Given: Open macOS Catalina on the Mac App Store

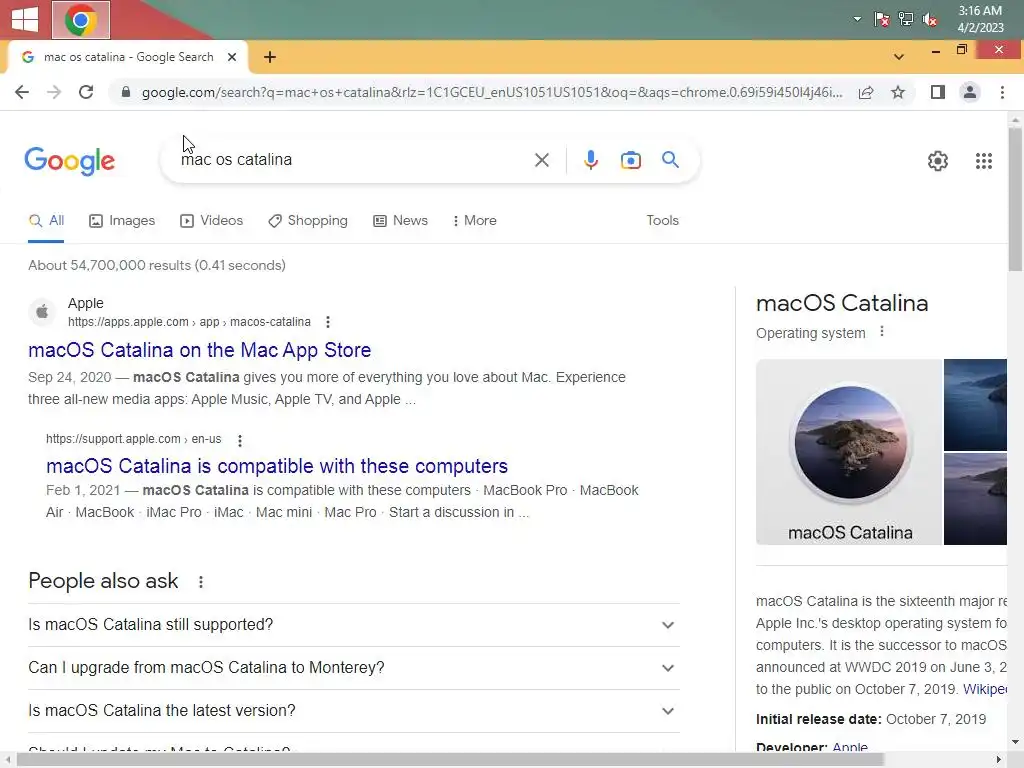Looking at the screenshot, I should pos(200,350).
